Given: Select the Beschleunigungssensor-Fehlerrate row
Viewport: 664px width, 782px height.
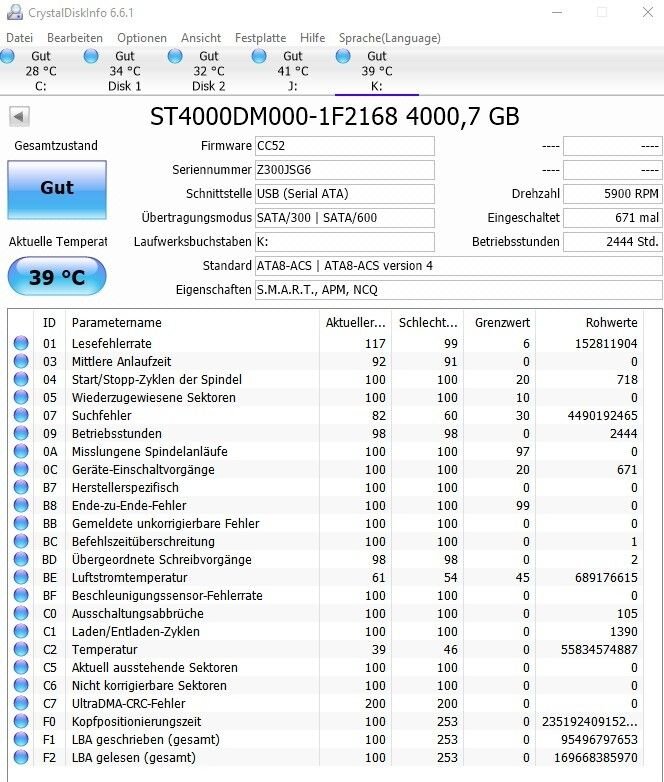Looking at the screenshot, I should 326,595.
